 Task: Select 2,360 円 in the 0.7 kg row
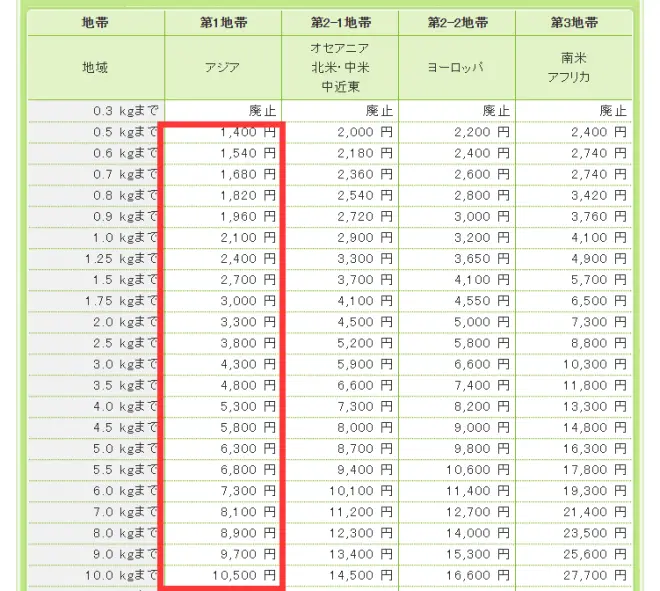click(365, 174)
